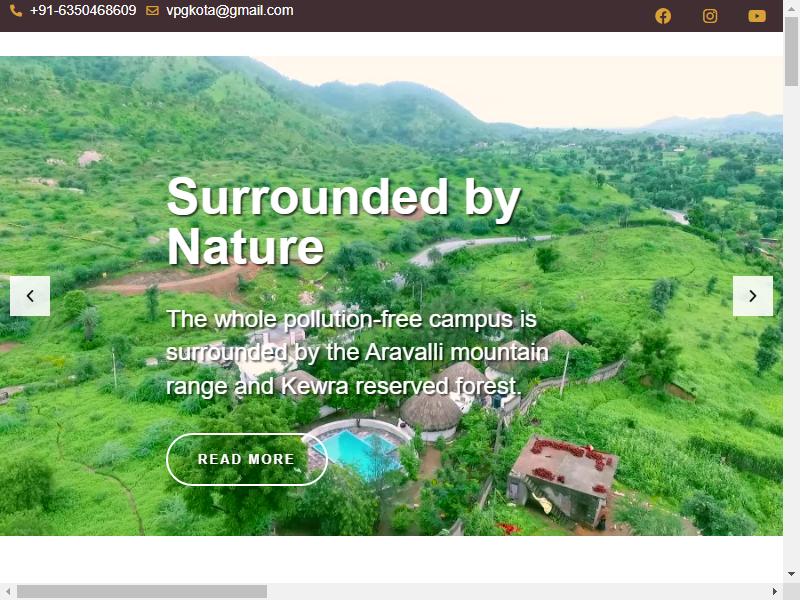This screenshot has height=600, width=800.
Task: Click the phone icon in top bar
Action: pyautogui.click(x=16, y=10)
